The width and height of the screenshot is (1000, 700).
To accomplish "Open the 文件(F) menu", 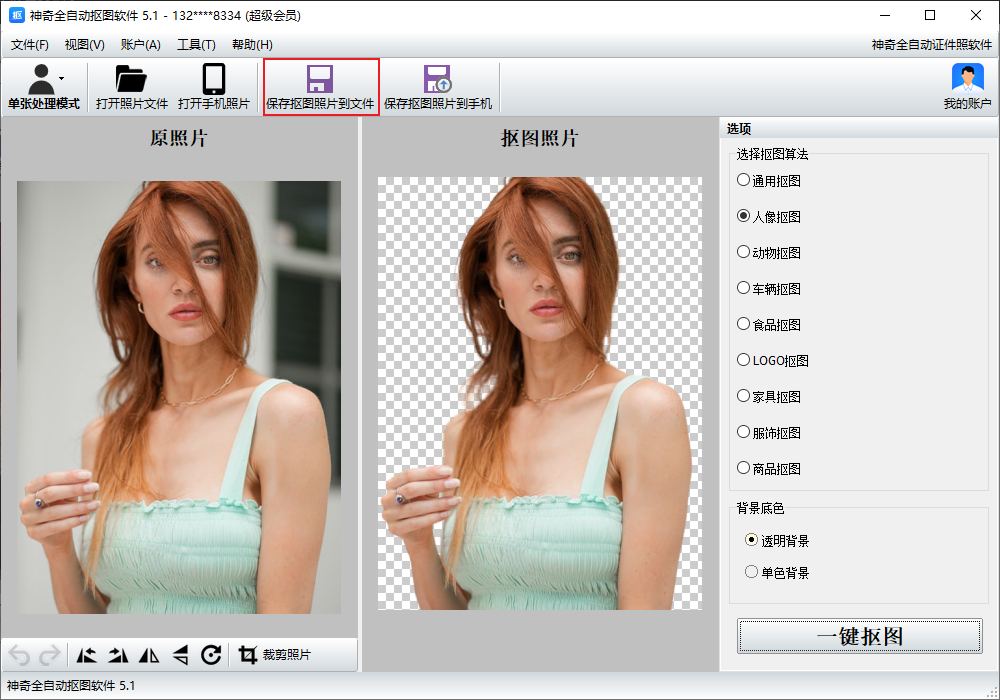I will pyautogui.click(x=30, y=45).
